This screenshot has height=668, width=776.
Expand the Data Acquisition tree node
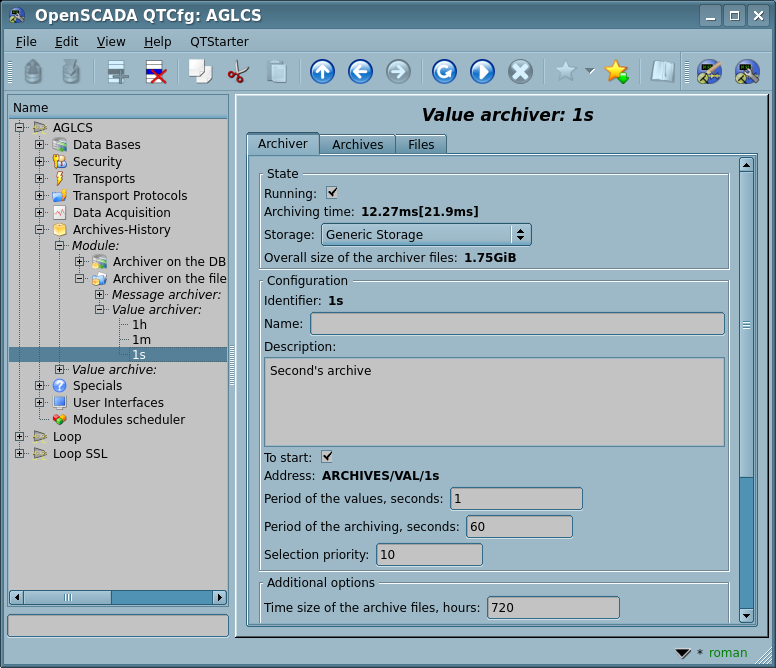coord(40,213)
